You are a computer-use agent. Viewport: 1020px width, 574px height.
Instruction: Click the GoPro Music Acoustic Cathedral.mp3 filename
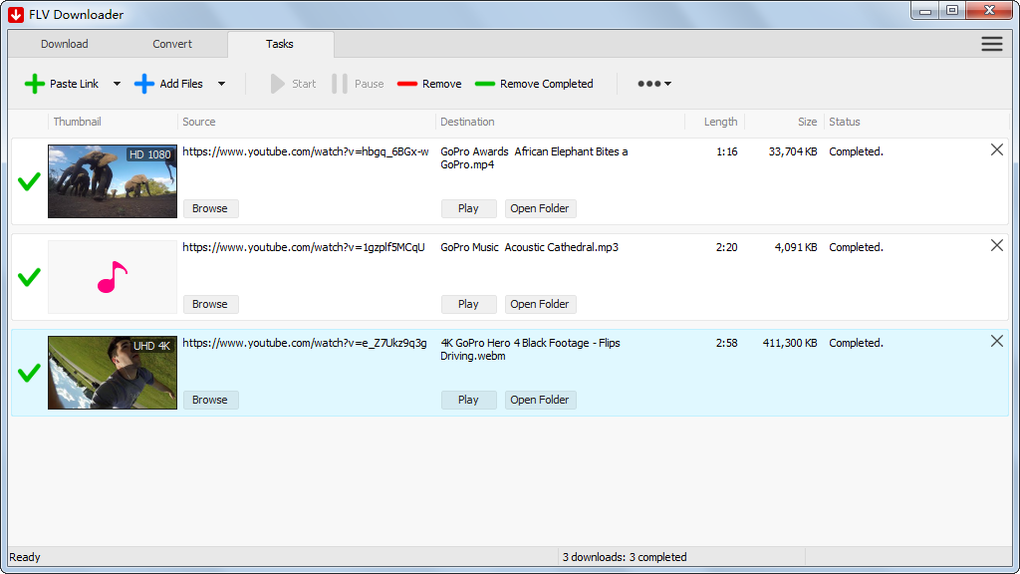pos(530,247)
